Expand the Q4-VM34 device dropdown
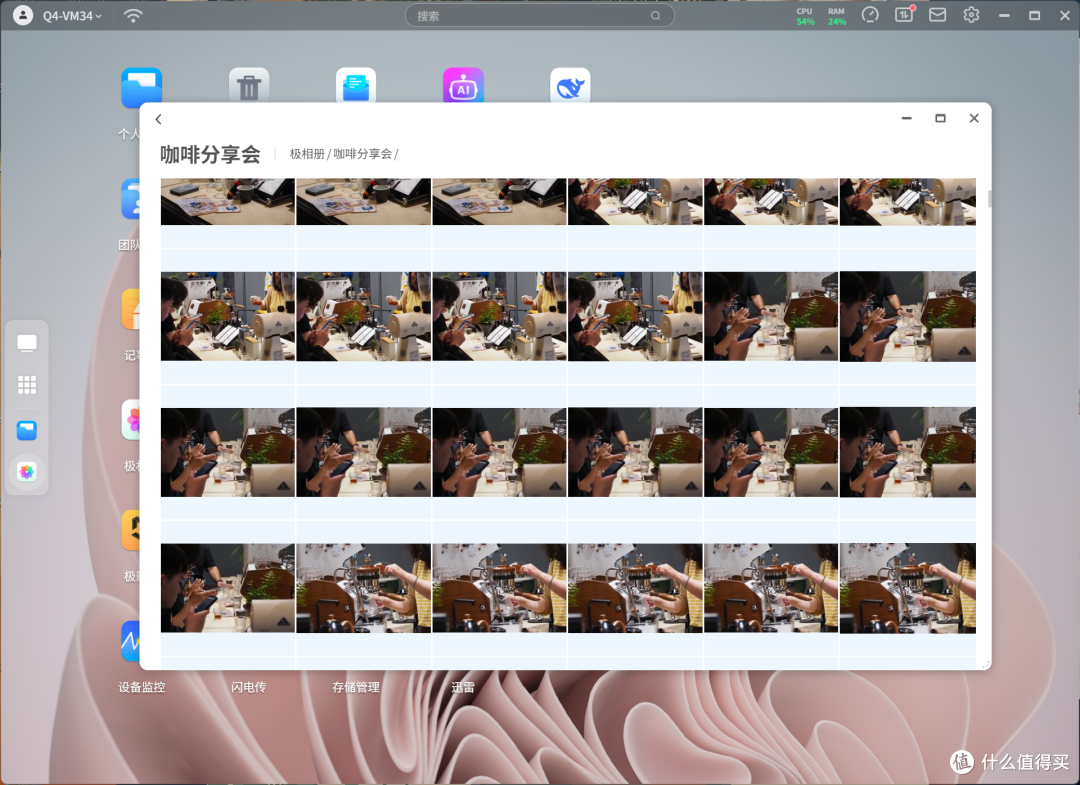Screen dimensions: 1080x785 pos(72,16)
